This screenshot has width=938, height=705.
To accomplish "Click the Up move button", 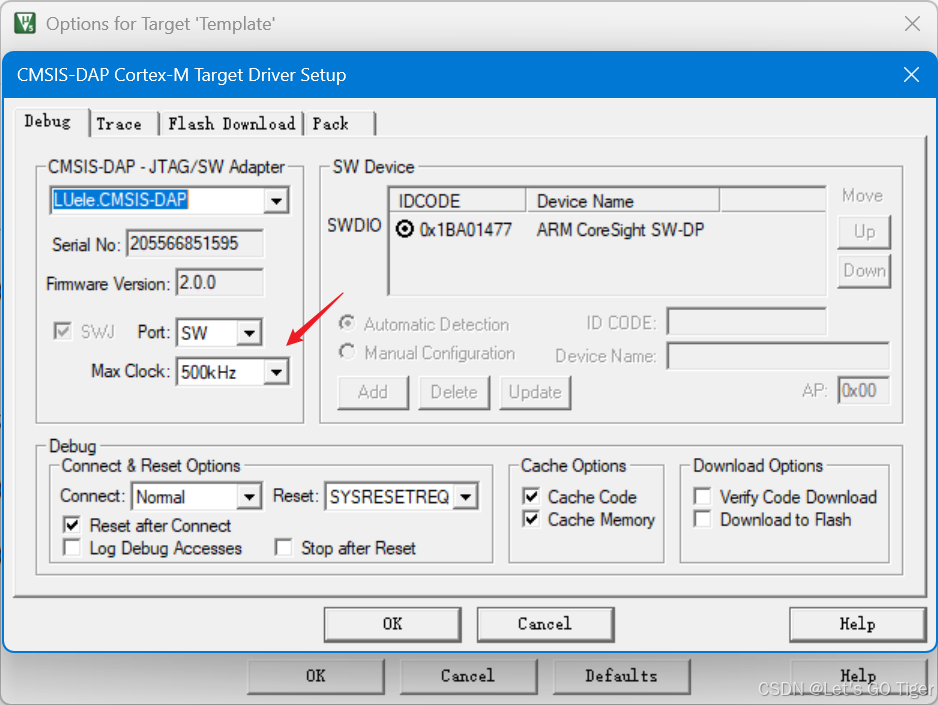I will (x=864, y=232).
